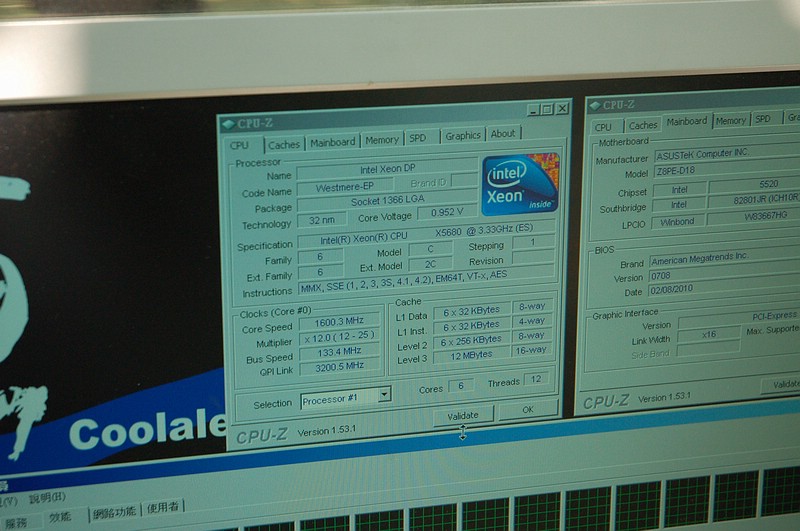Click the Technology value 32 nm
The height and width of the screenshot is (531, 800).
322,220
